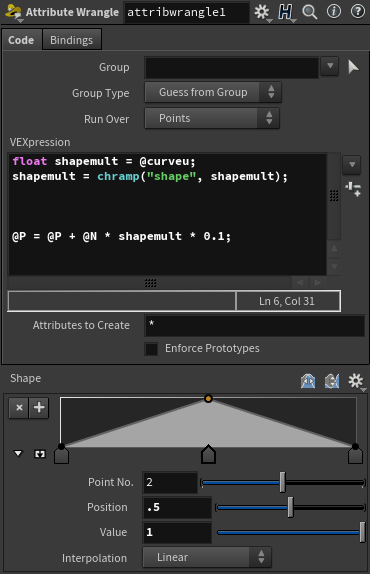Click the Point No. value field
Image resolution: width=370 pixels, height=574 pixels.
pyautogui.click(x=170, y=482)
